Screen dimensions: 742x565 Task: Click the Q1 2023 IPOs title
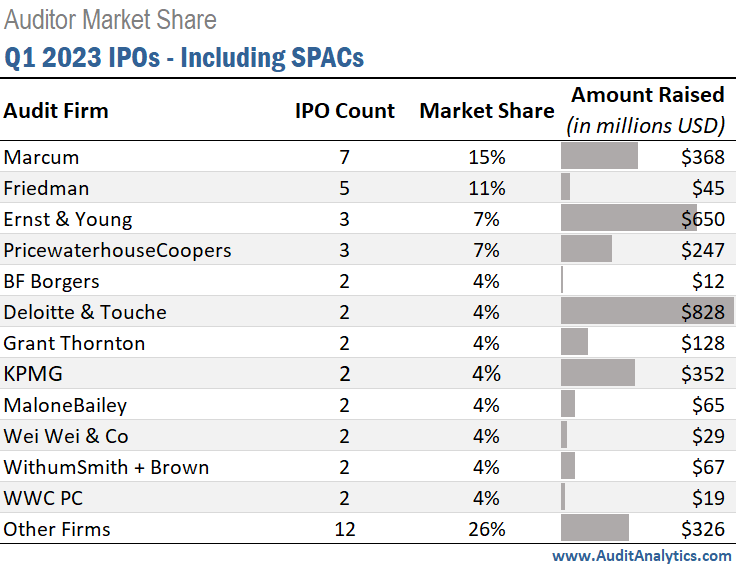[x=184, y=57]
